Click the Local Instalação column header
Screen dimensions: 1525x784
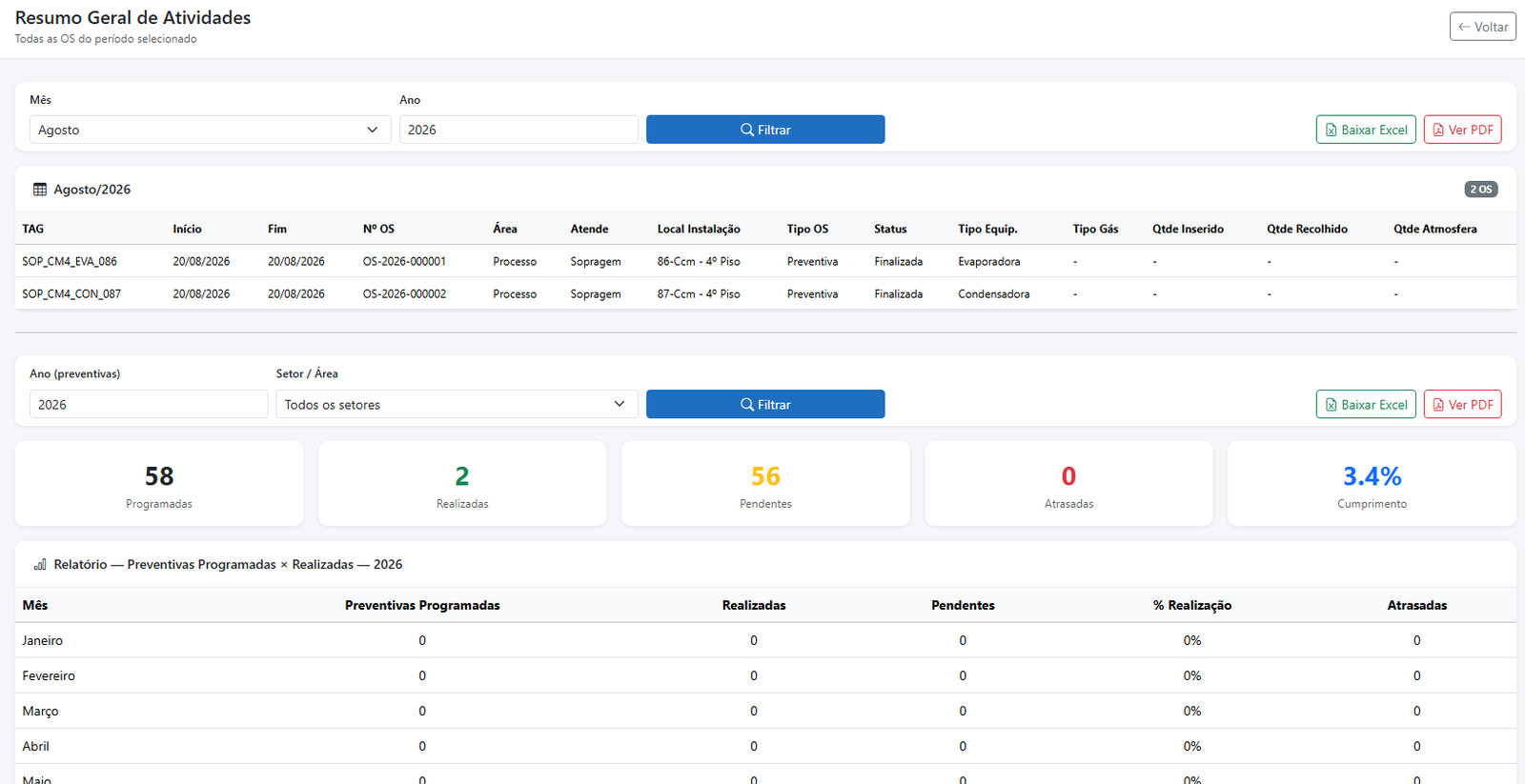pyautogui.click(x=699, y=229)
